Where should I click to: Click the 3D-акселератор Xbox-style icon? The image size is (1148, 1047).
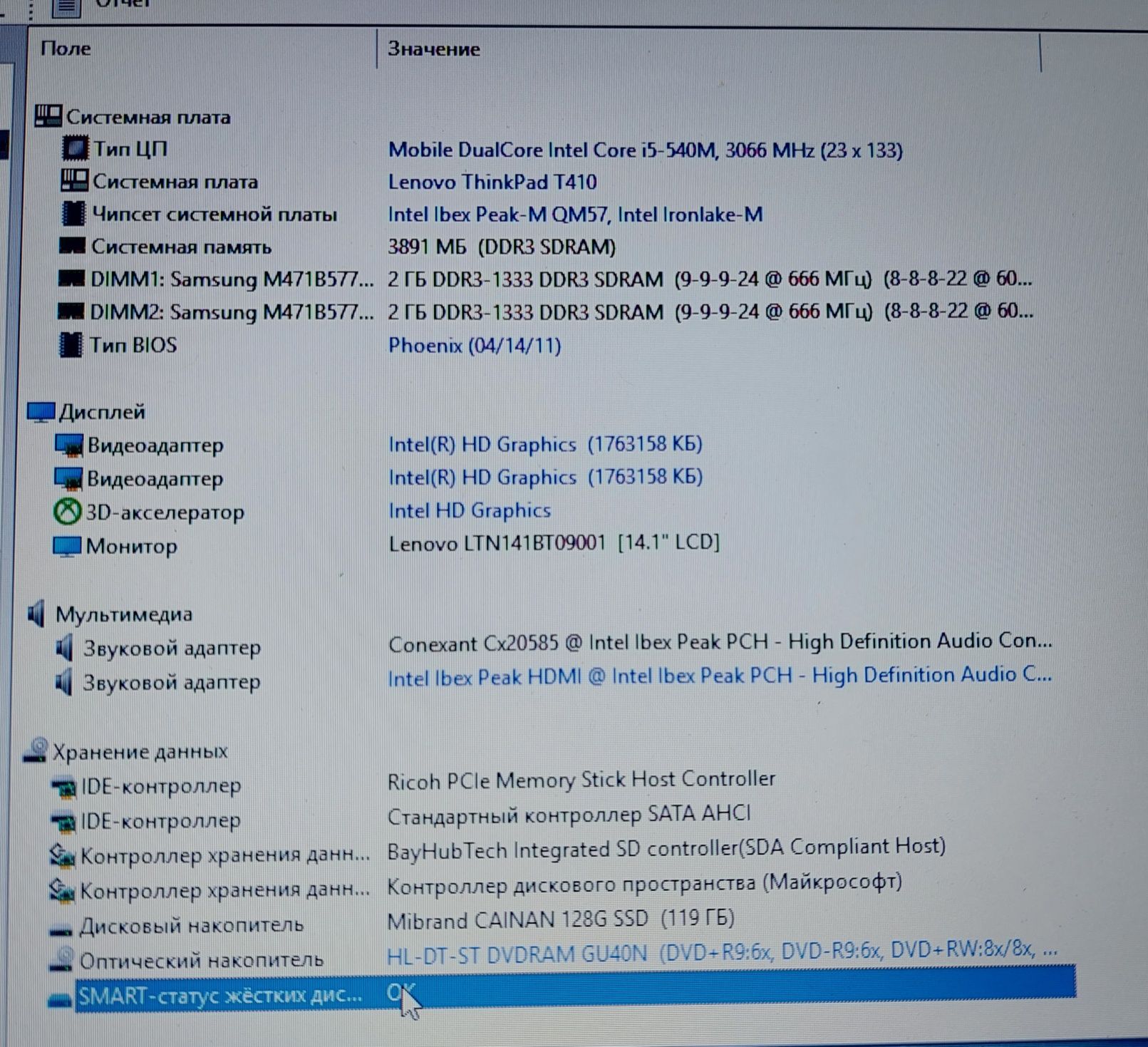66,511
